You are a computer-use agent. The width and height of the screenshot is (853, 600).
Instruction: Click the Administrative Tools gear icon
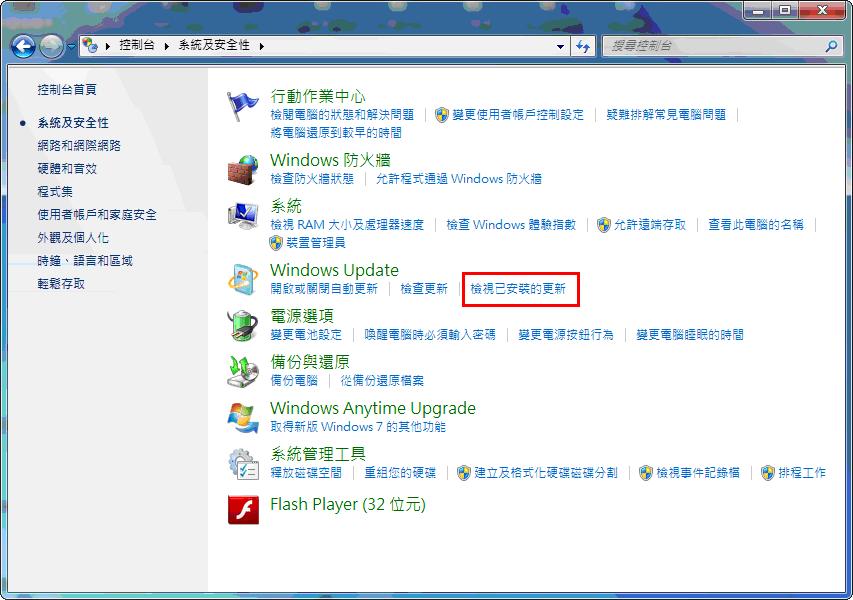pos(243,464)
